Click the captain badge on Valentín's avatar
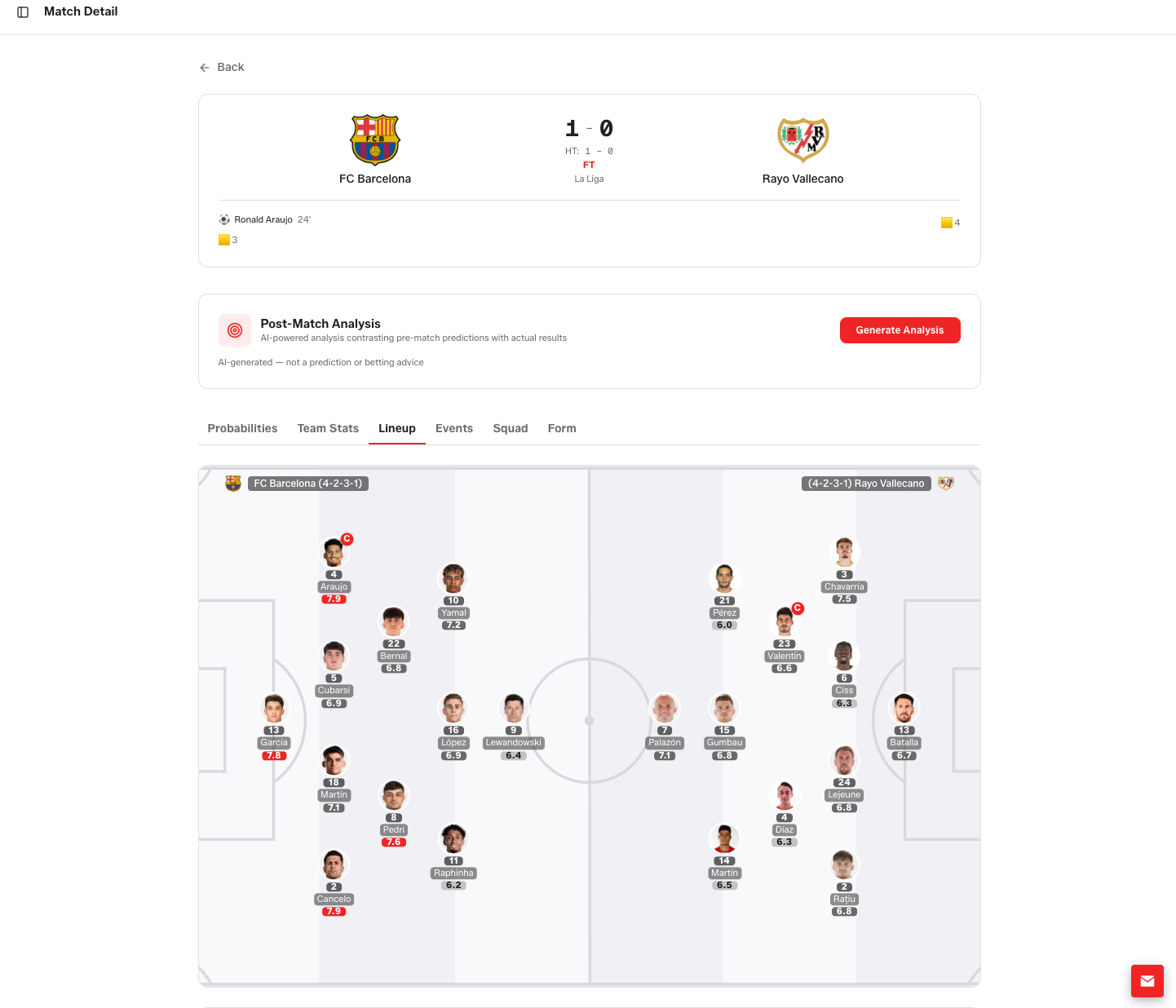This screenshot has height=1008, width=1176. pos(798,608)
